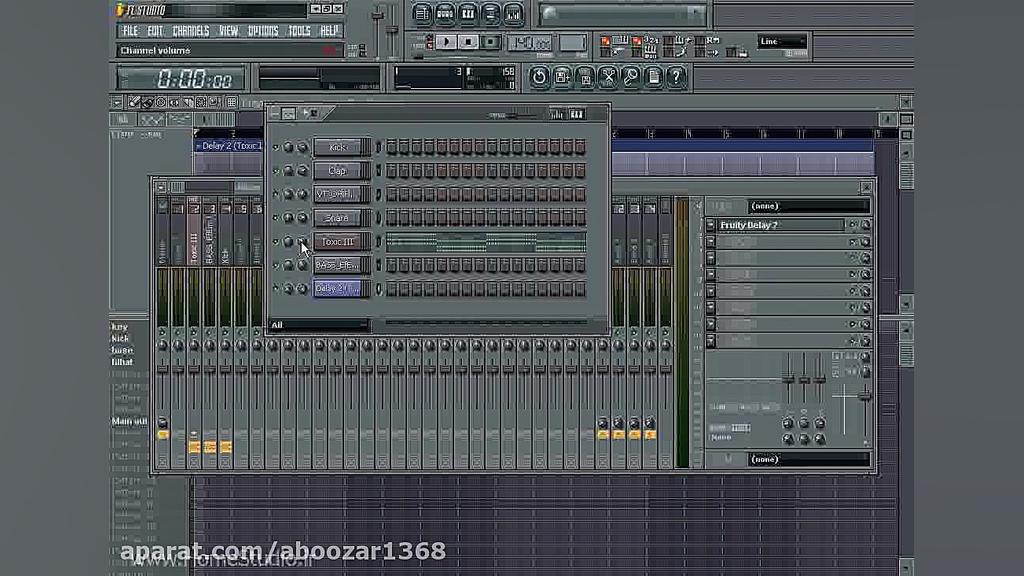Click the save project disk icon

pos(584,77)
